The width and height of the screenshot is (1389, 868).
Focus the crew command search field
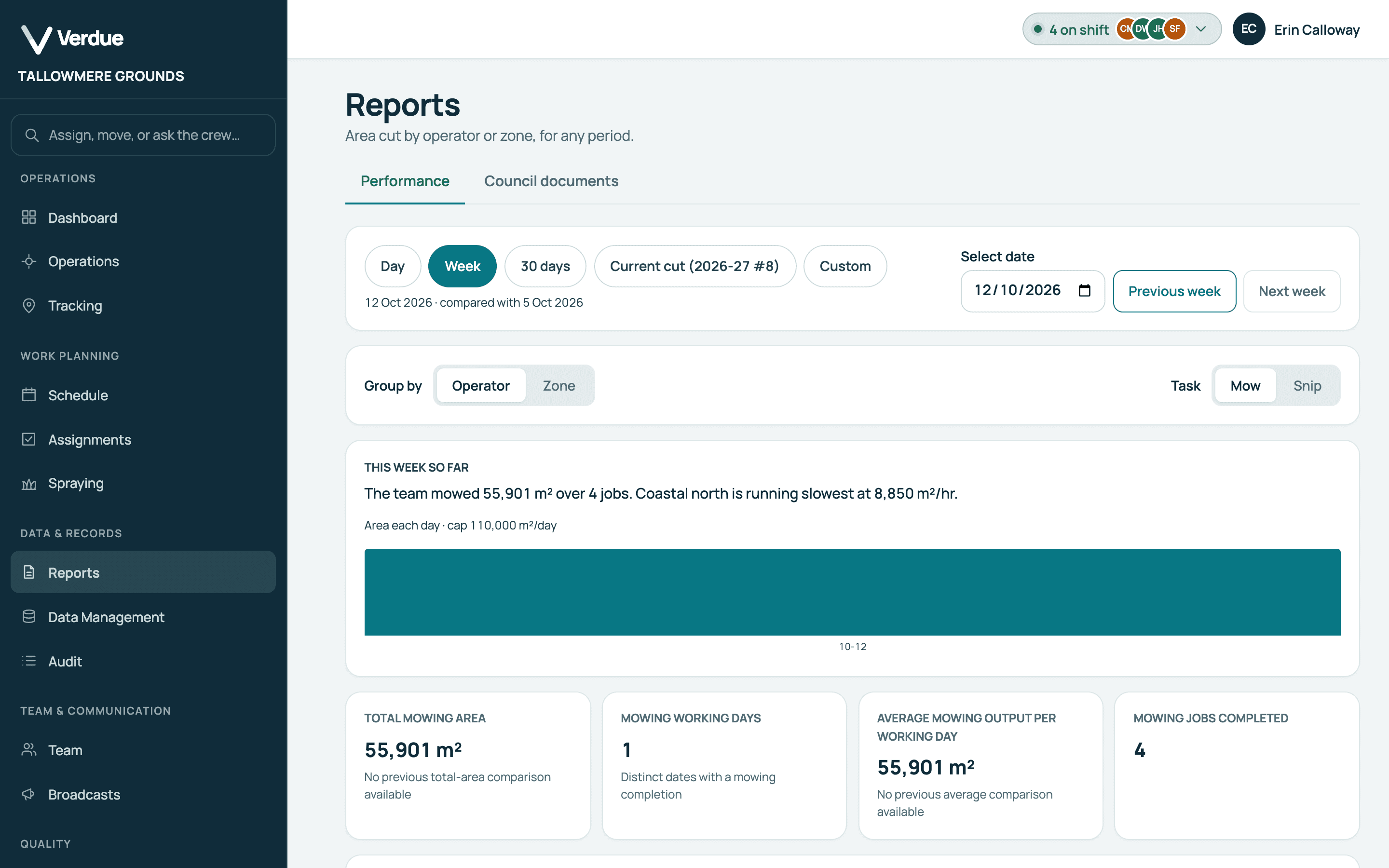tap(143, 135)
